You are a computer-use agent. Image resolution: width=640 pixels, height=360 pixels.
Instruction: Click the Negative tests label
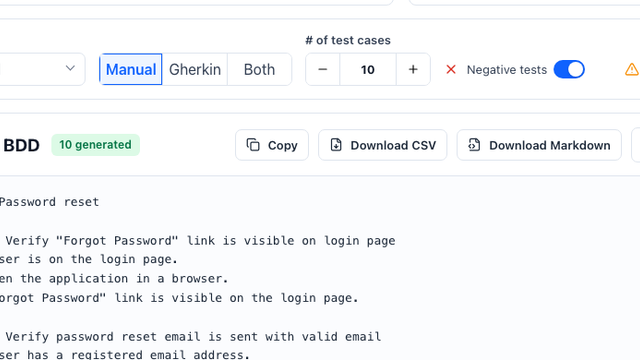(x=507, y=70)
